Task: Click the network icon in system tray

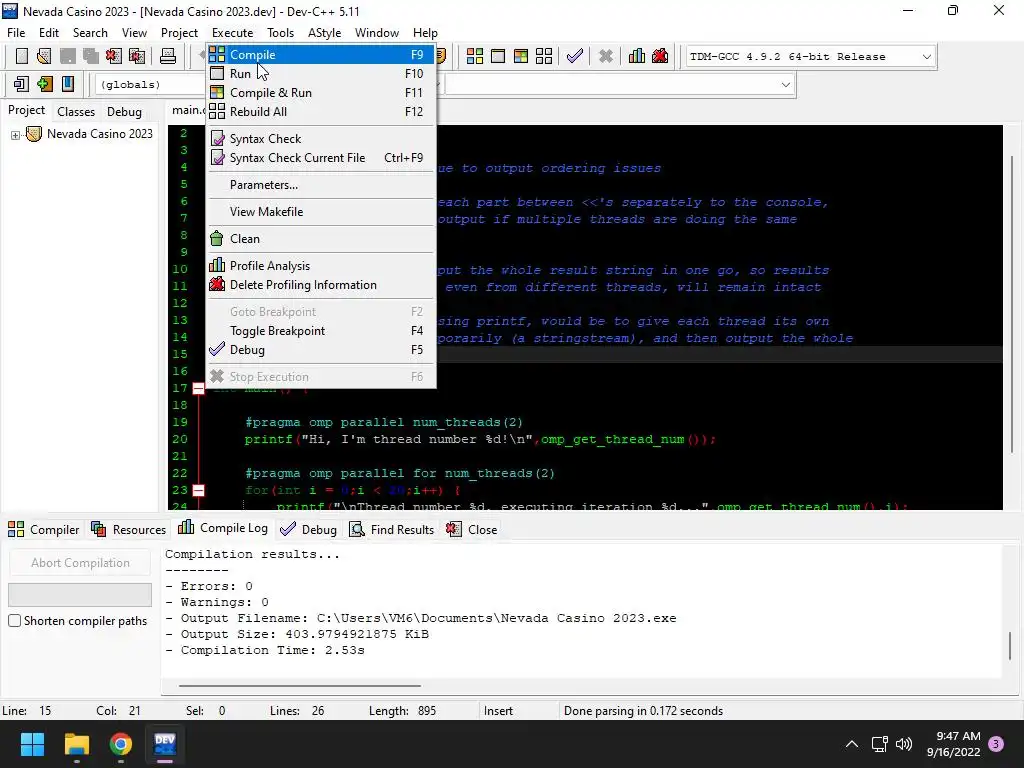Action: pyautogui.click(x=880, y=744)
